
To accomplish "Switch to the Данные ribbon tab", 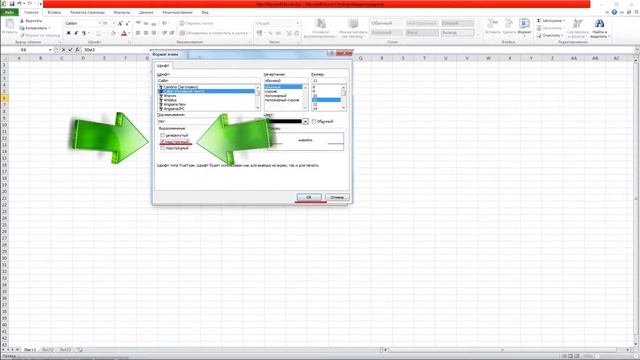I will pyautogui.click(x=146, y=13).
